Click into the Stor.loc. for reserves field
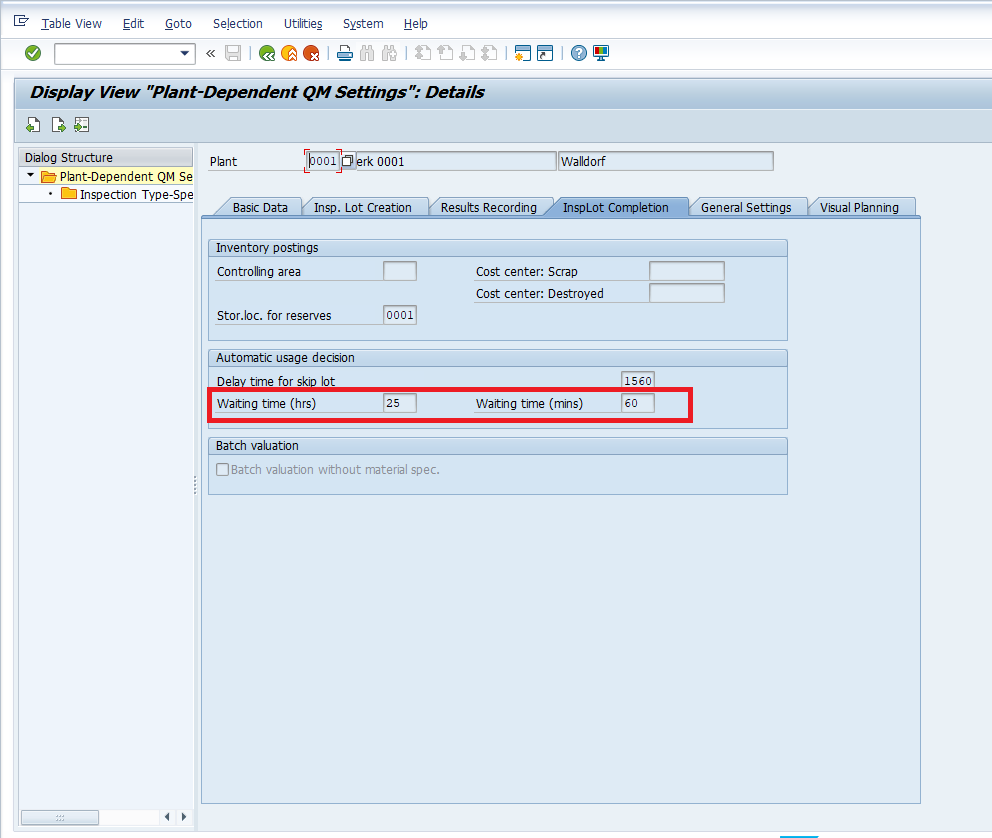992x838 pixels. (400, 315)
